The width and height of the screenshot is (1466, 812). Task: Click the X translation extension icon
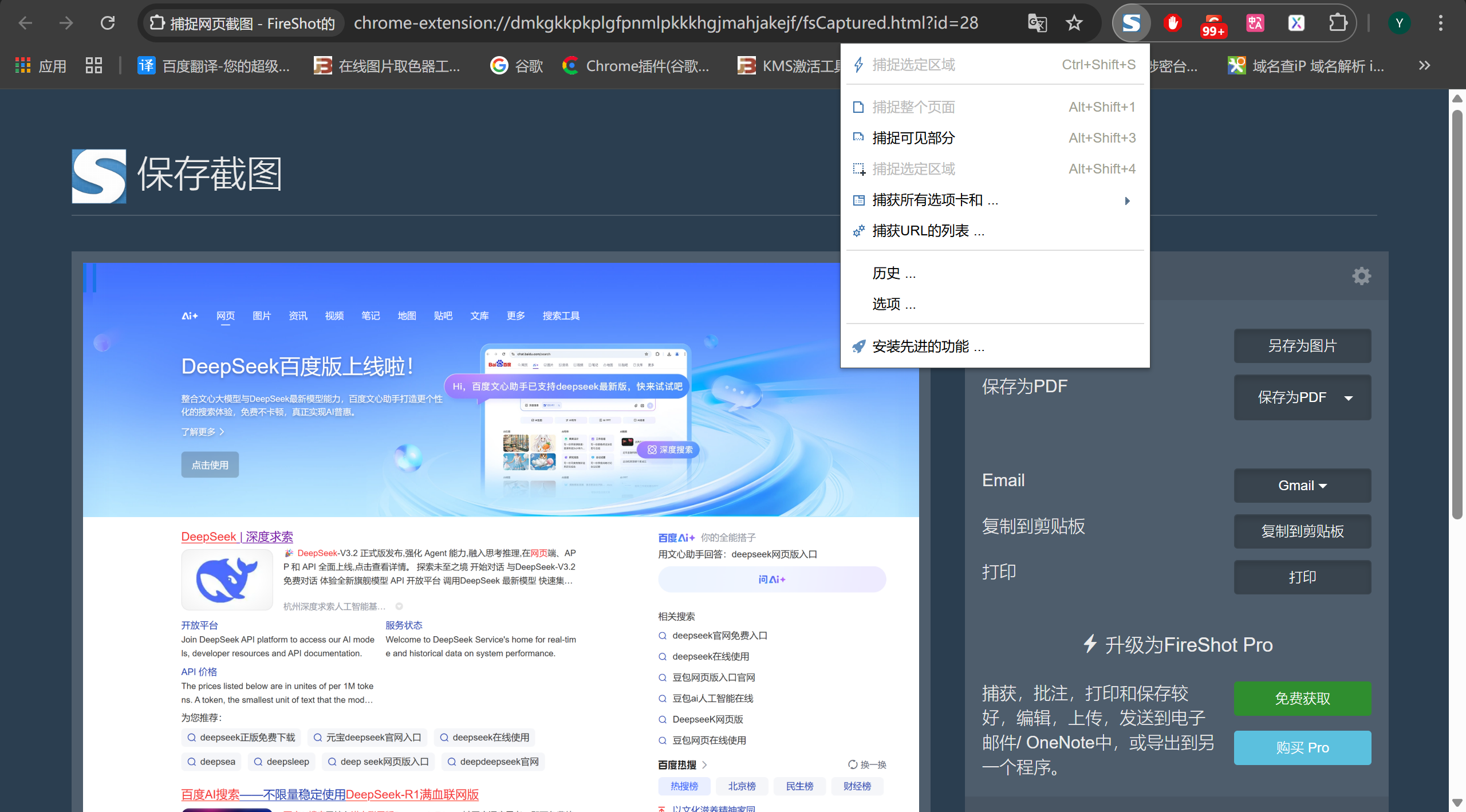click(x=1296, y=23)
